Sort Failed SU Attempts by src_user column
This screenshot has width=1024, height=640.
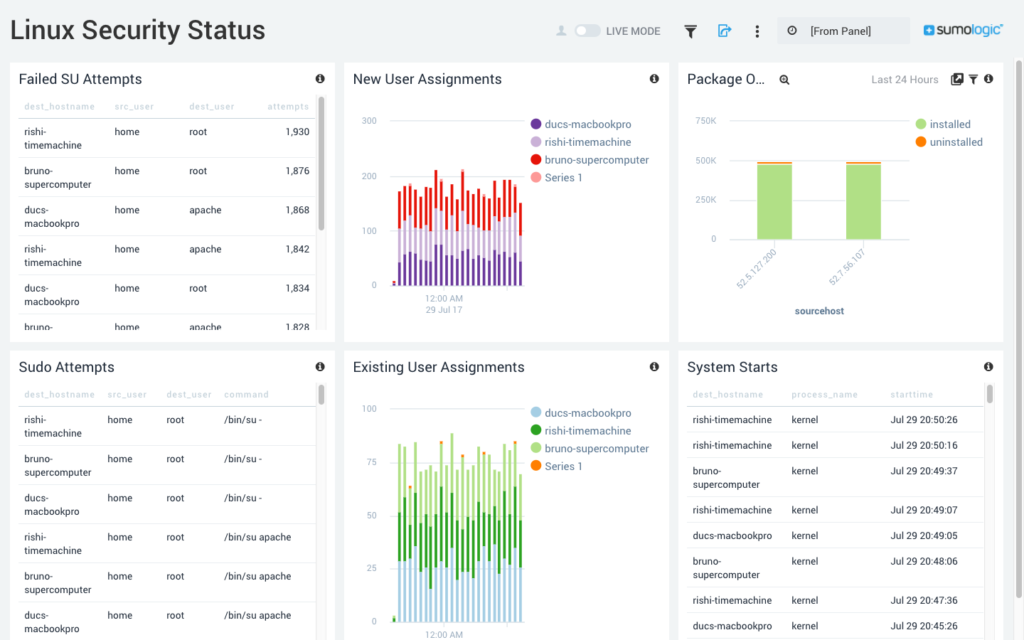[134, 106]
